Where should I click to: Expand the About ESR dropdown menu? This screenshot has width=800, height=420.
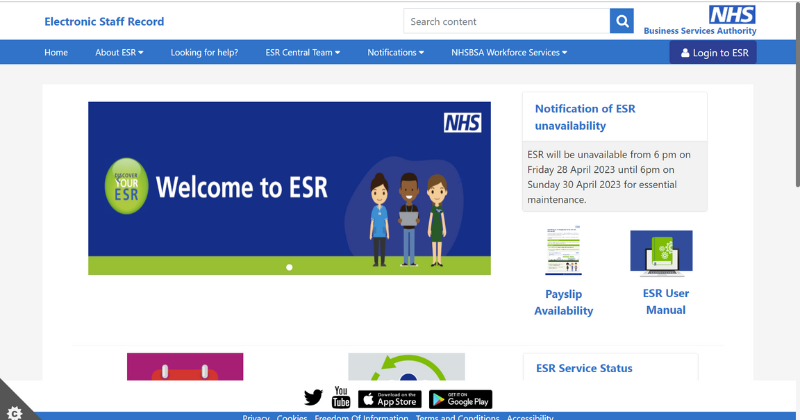pos(119,52)
